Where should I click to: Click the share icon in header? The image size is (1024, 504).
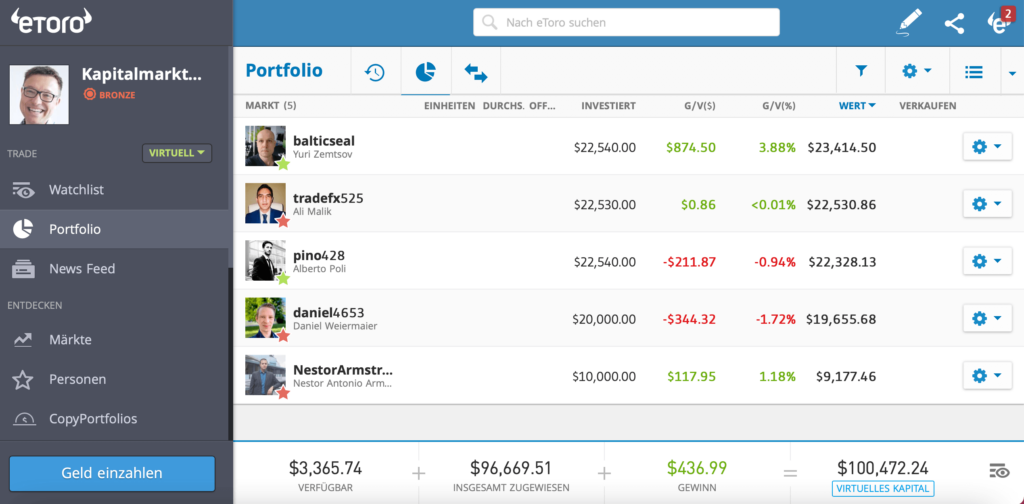(x=954, y=24)
